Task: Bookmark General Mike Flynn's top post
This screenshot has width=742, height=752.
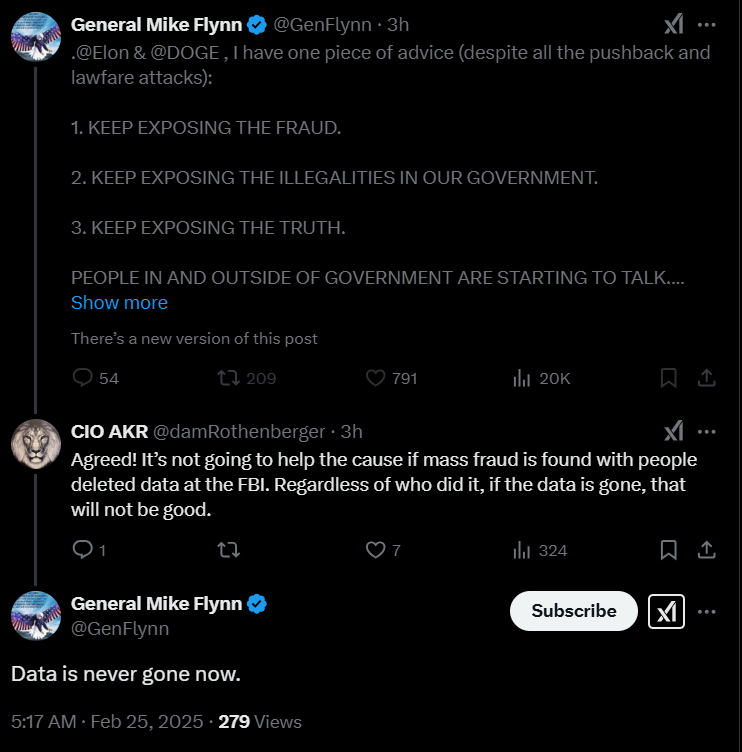Action: [x=669, y=378]
